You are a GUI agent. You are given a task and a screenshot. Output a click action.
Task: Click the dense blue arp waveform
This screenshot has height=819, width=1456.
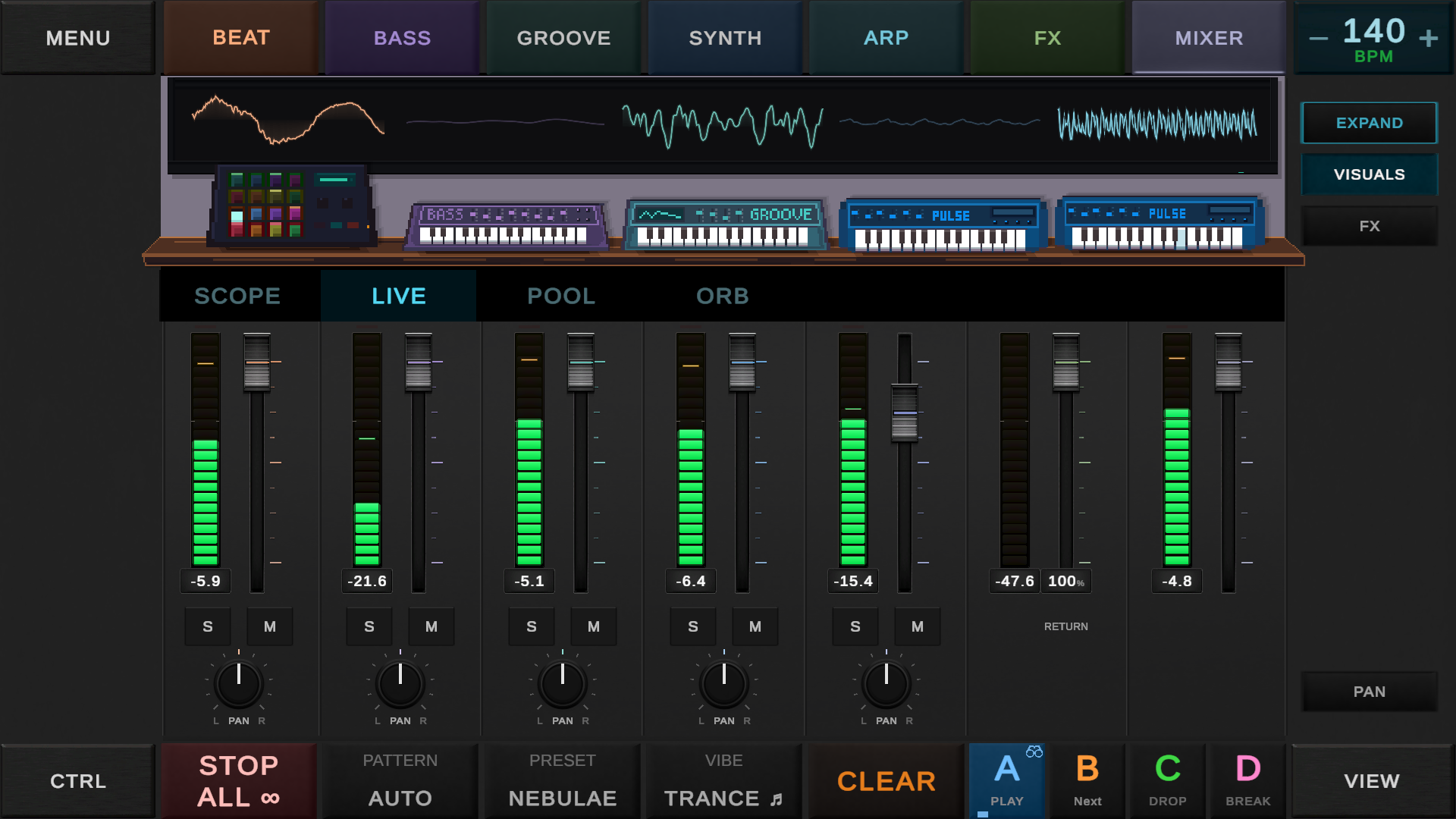pos(1157,124)
